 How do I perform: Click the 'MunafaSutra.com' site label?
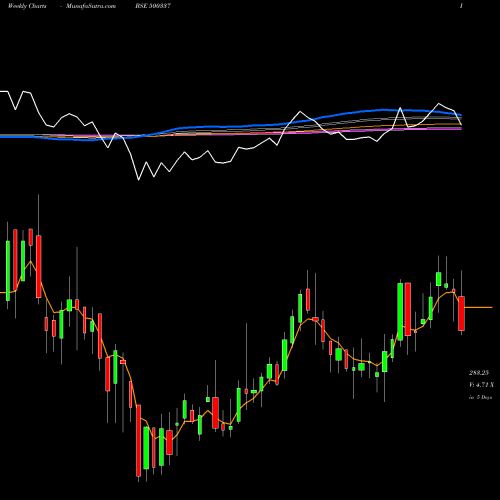[x=91, y=6]
